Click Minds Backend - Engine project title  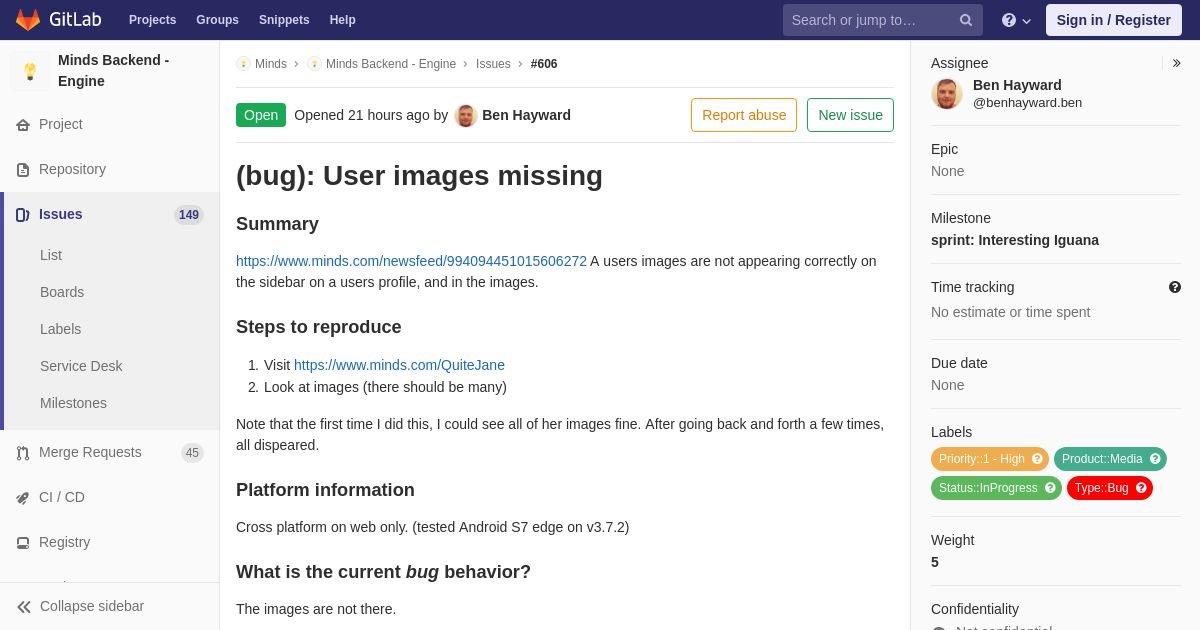point(114,71)
